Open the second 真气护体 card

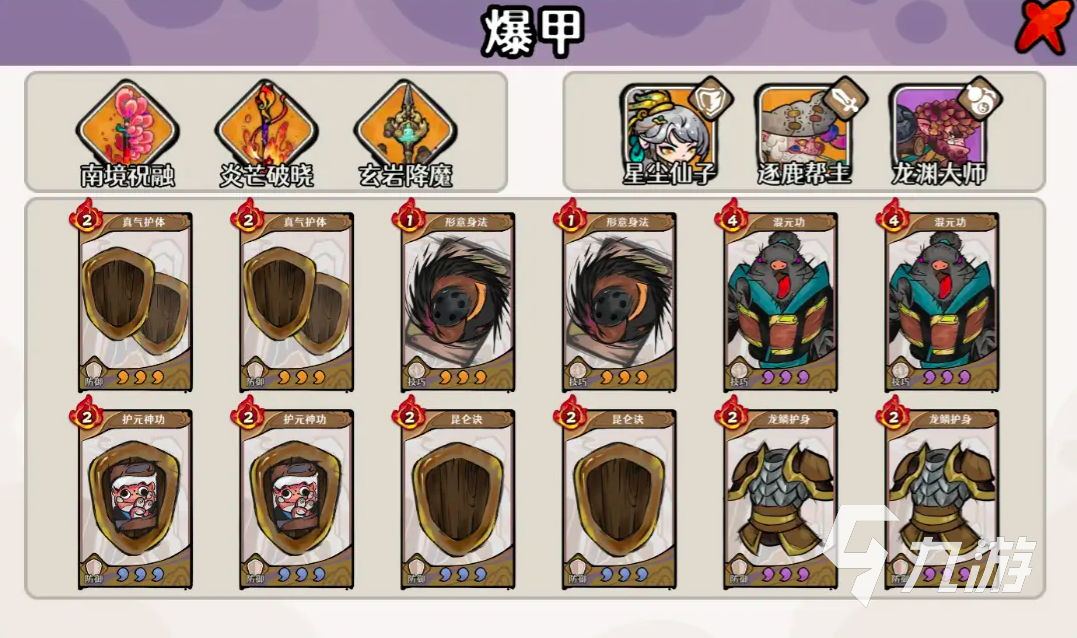(x=296, y=301)
